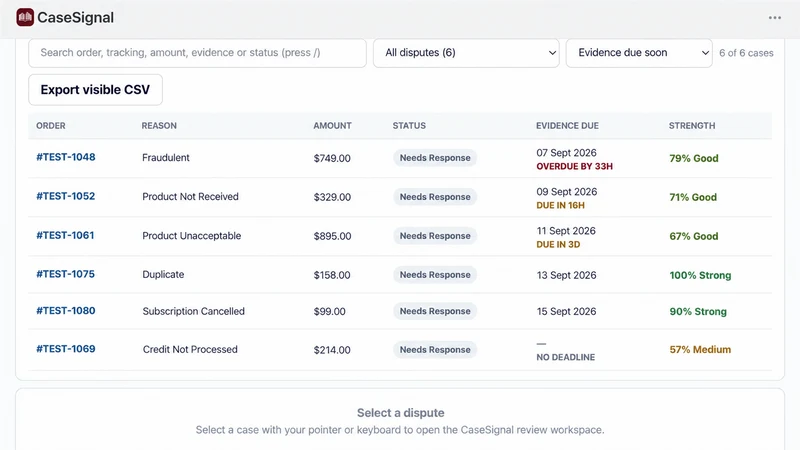
Task: Select the Fraudulent reason cell
Action: tap(166, 158)
